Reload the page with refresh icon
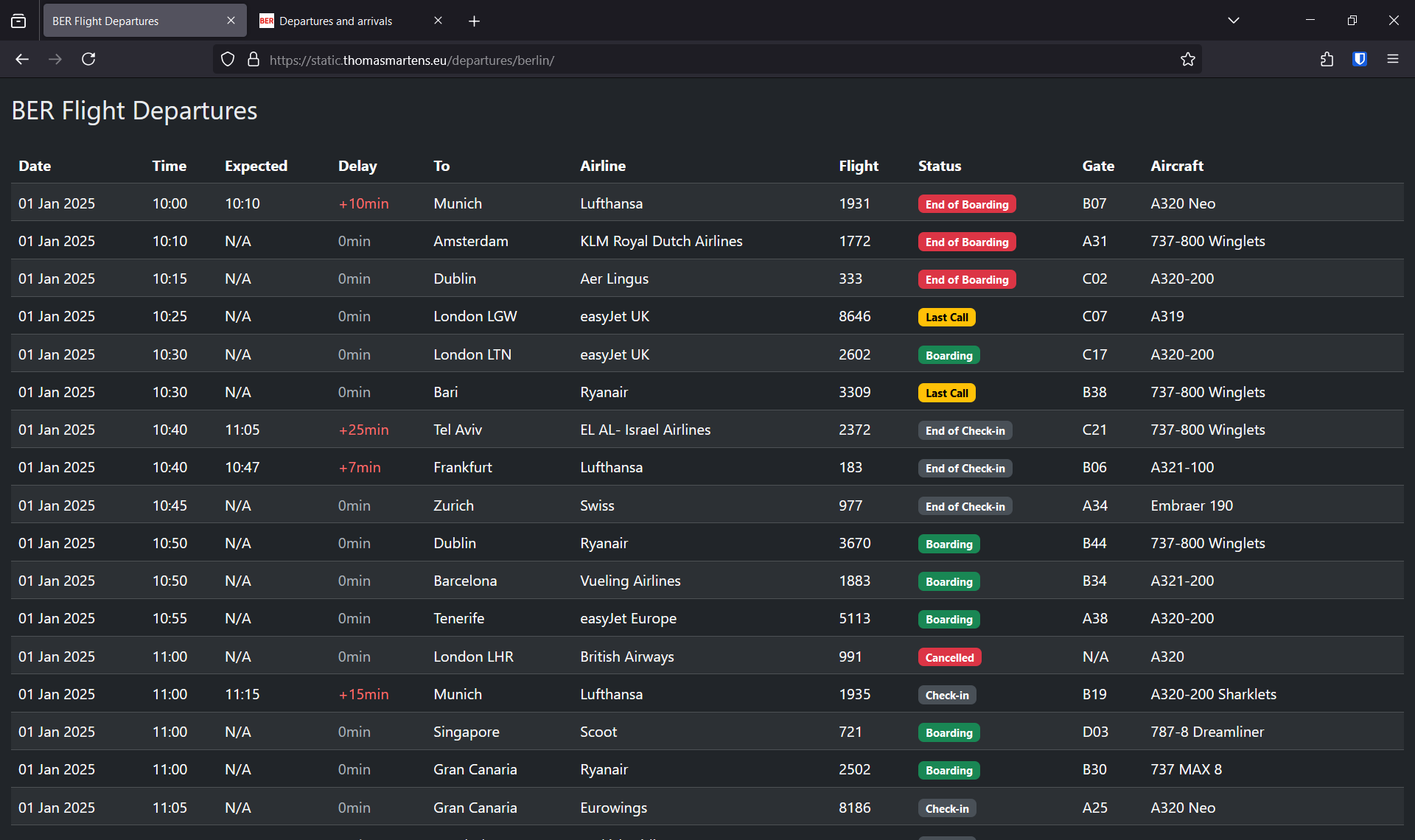The height and width of the screenshot is (840, 1415). click(x=88, y=59)
